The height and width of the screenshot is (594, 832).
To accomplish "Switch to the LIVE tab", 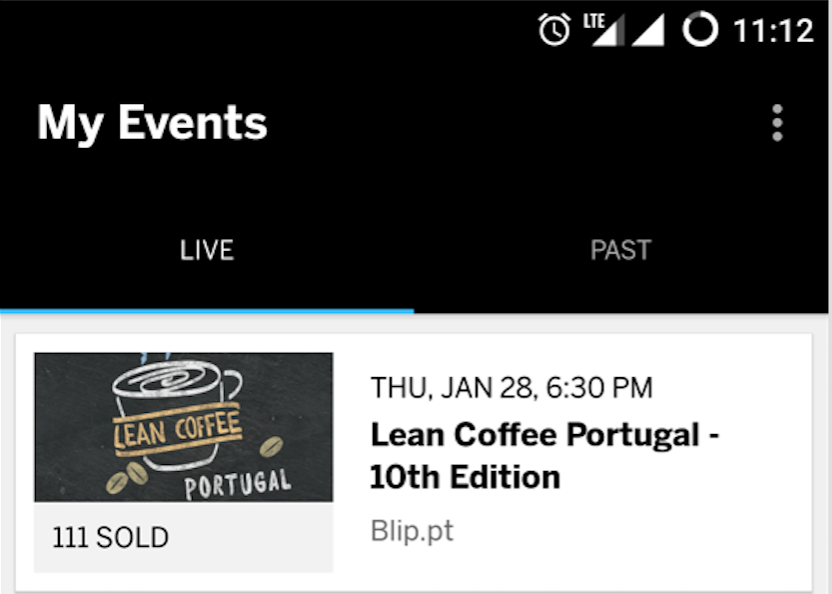I will click(207, 250).
